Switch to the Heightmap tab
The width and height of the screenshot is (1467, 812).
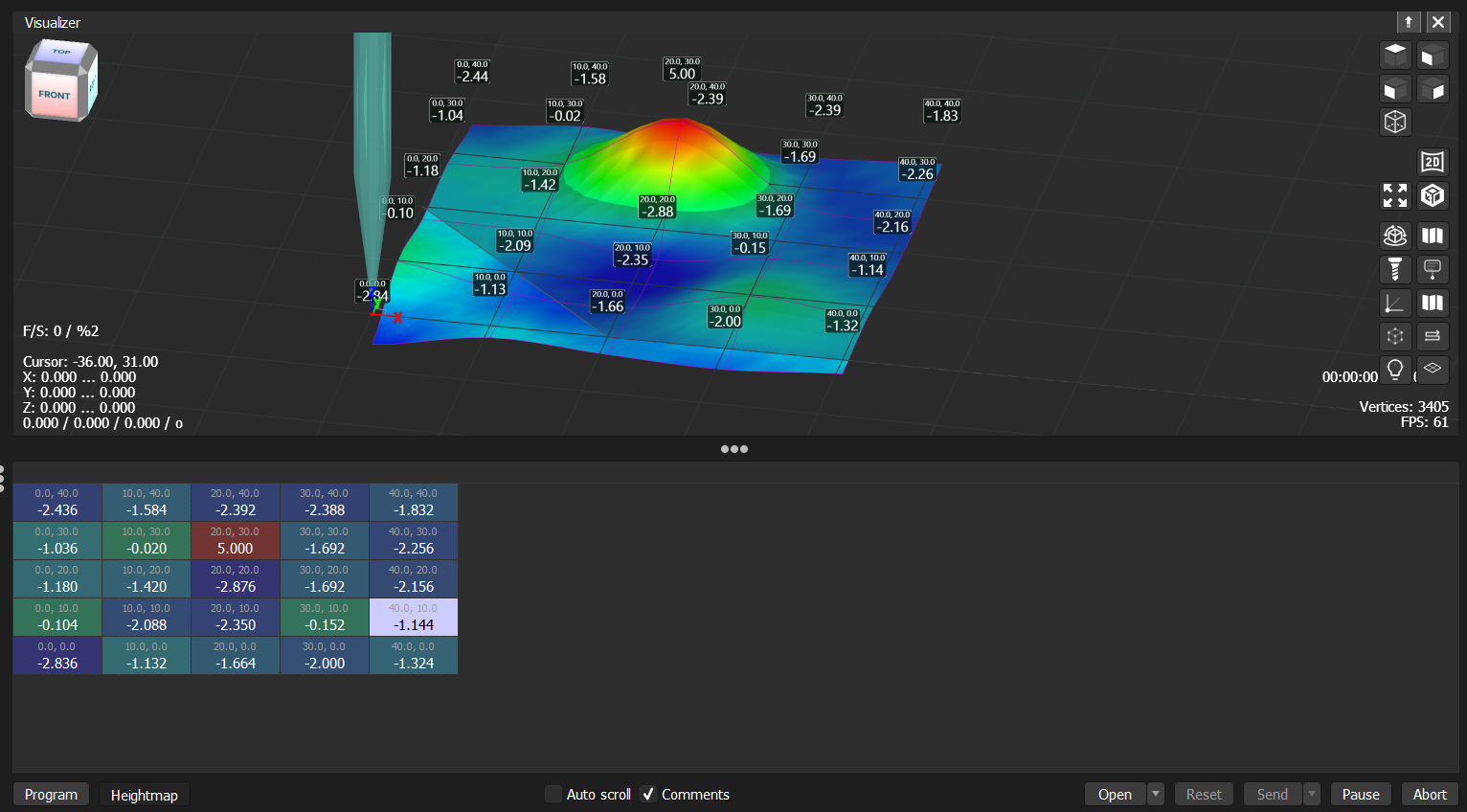click(x=144, y=794)
